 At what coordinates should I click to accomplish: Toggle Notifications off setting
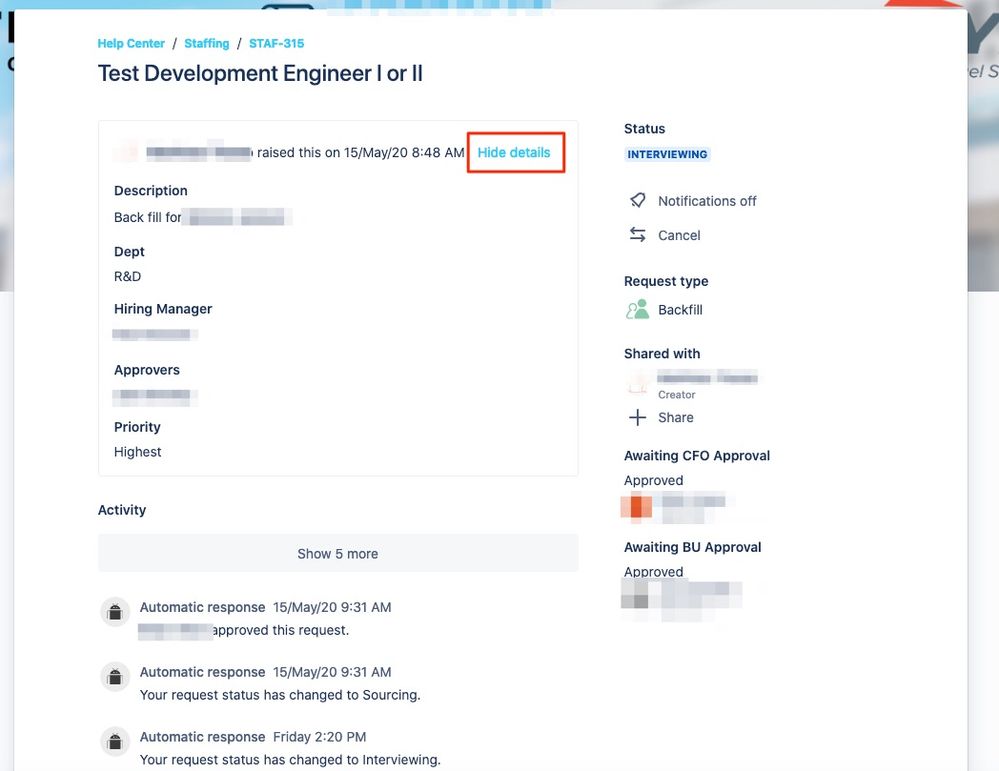tap(707, 201)
